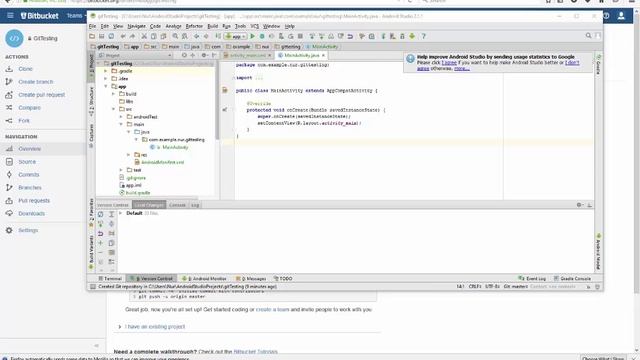Click UTF-8 encoding in status bar

[x=492, y=287]
